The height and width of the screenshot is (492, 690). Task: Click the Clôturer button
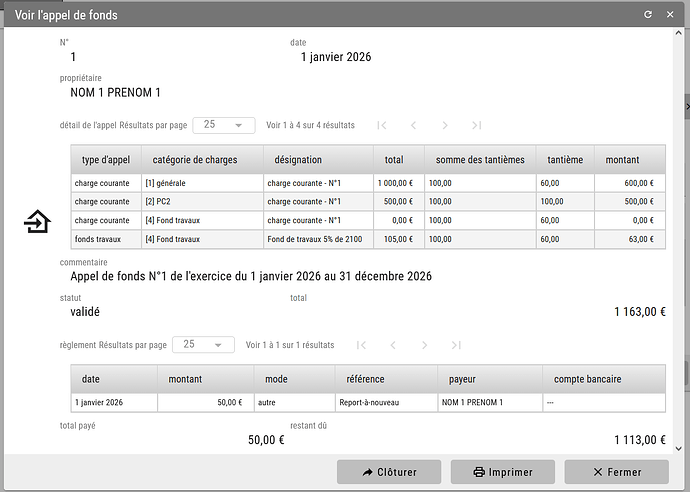(x=389, y=472)
